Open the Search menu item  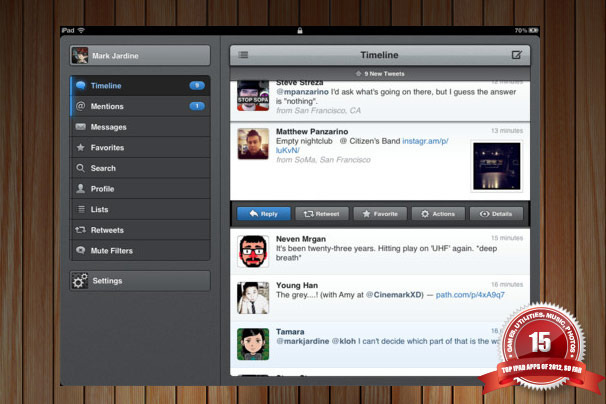pyautogui.click(x=140, y=168)
